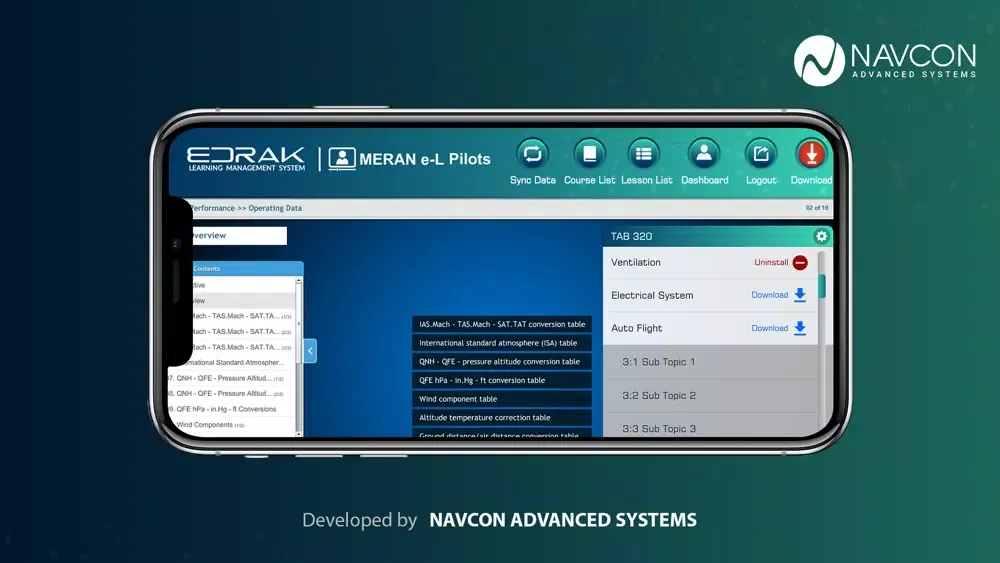Click the red Download icon

(x=811, y=154)
